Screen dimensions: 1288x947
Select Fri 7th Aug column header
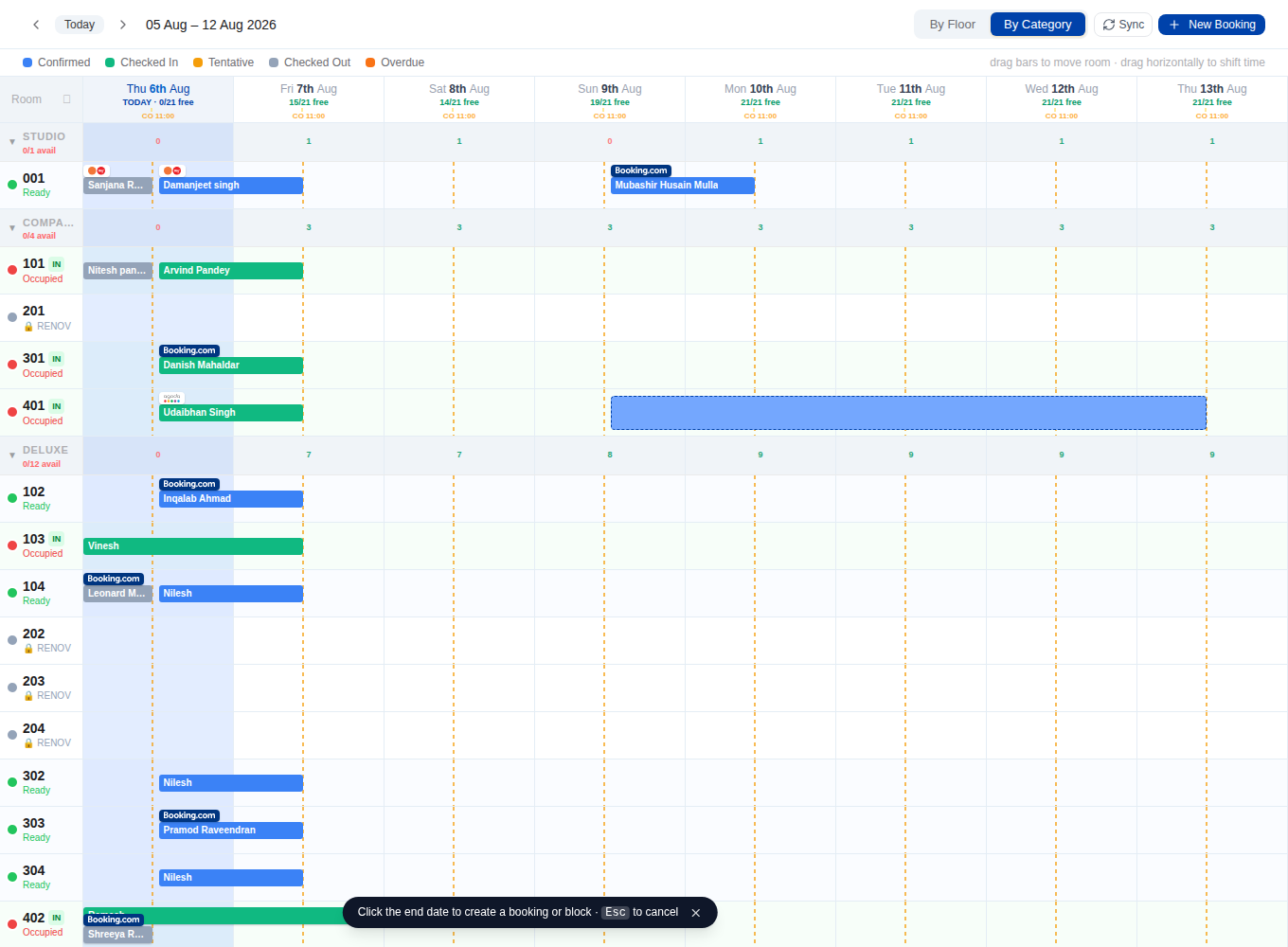(x=309, y=99)
